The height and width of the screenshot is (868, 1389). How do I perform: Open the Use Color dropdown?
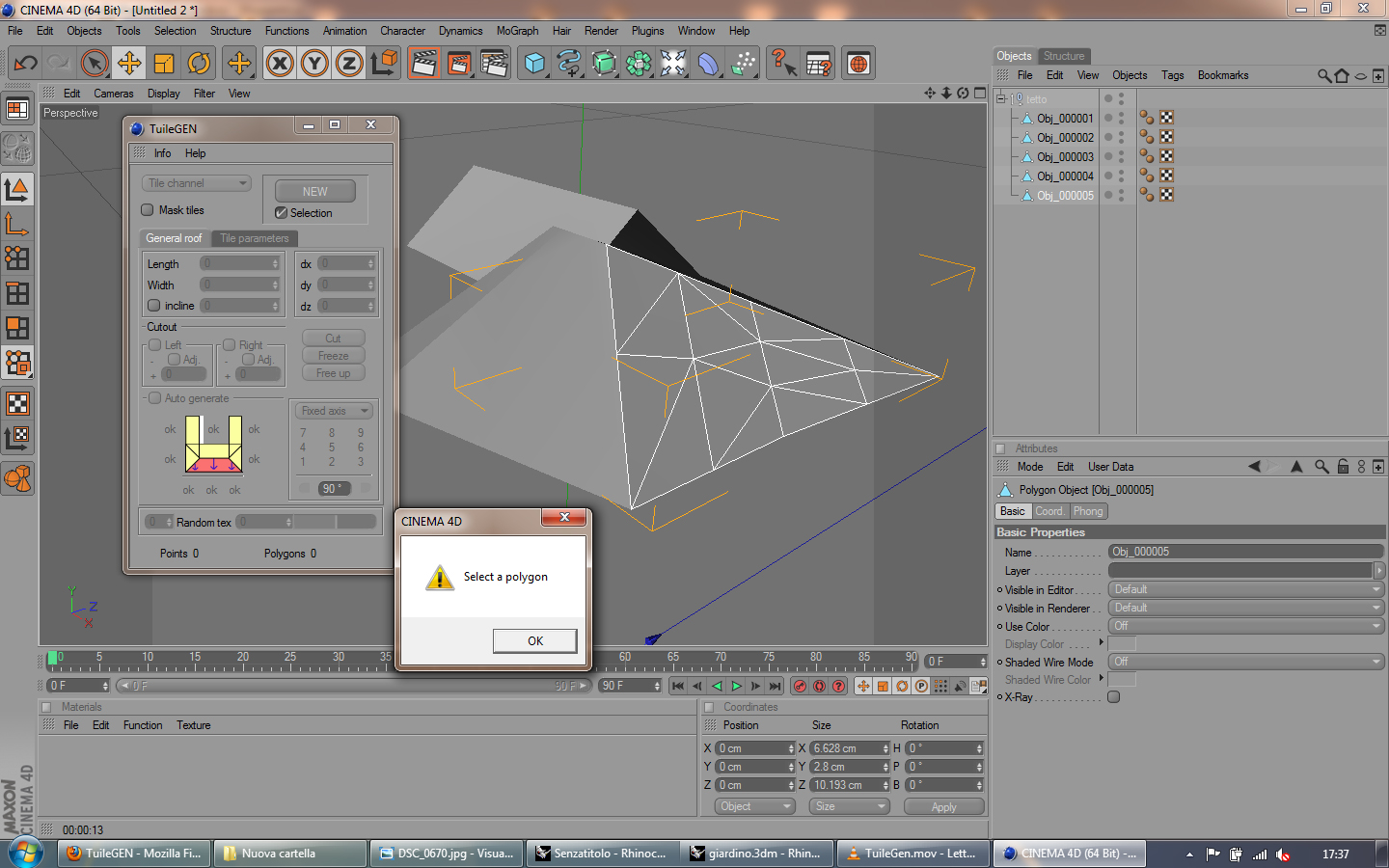pyautogui.click(x=1246, y=626)
